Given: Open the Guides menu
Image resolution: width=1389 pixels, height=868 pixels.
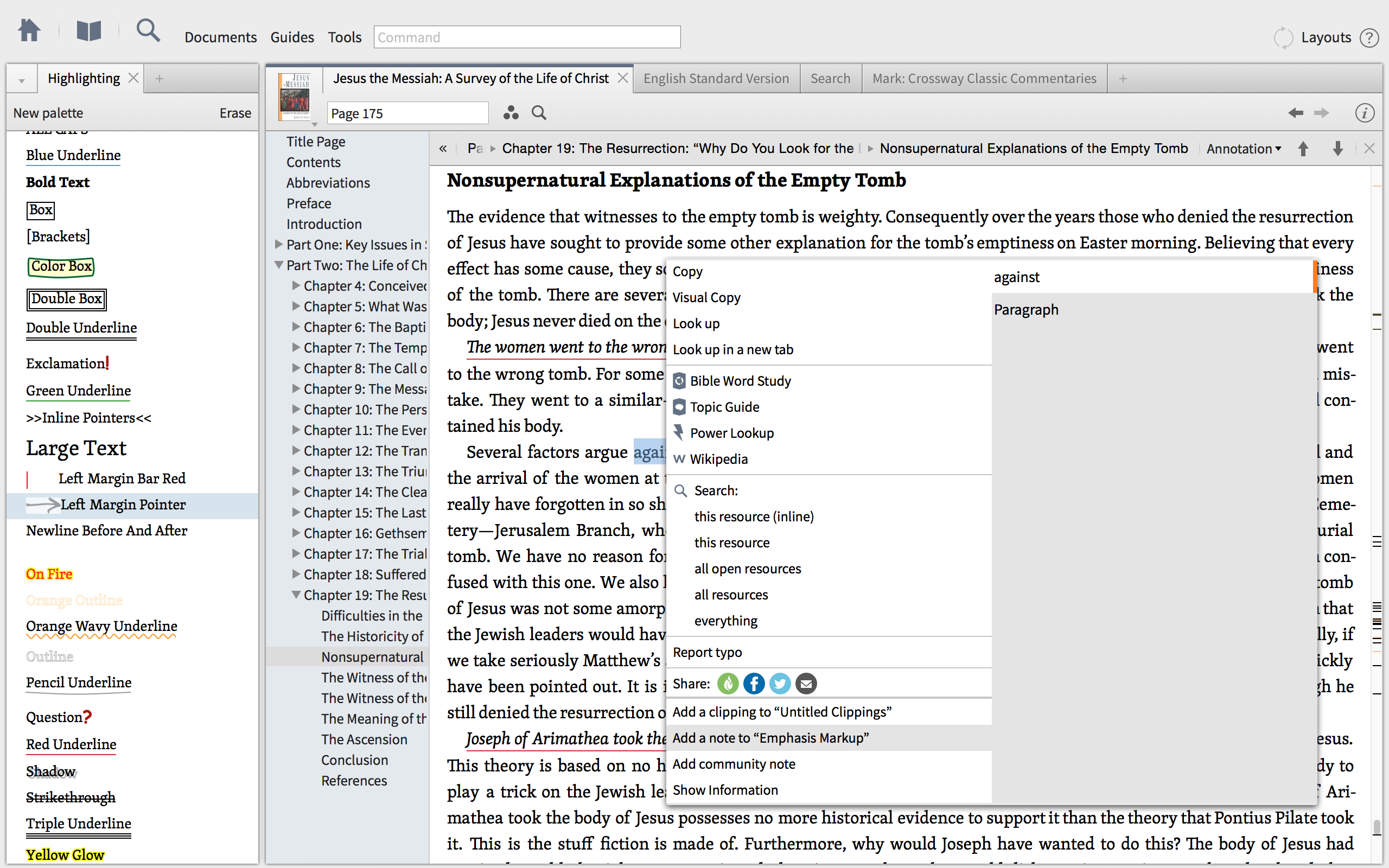Looking at the screenshot, I should 292,37.
